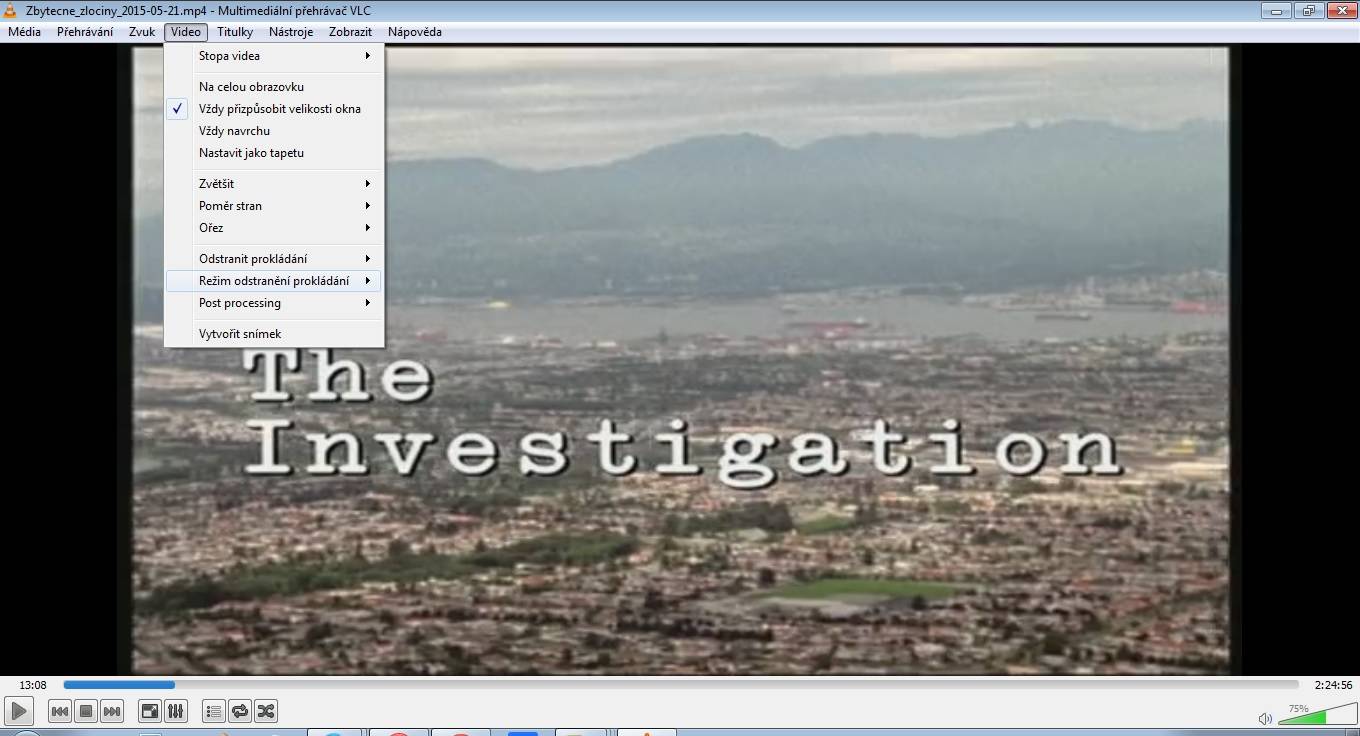The image size is (1360, 736).
Task: Select Vytvořit snímek to take snapshot
Action: [x=274, y=334]
